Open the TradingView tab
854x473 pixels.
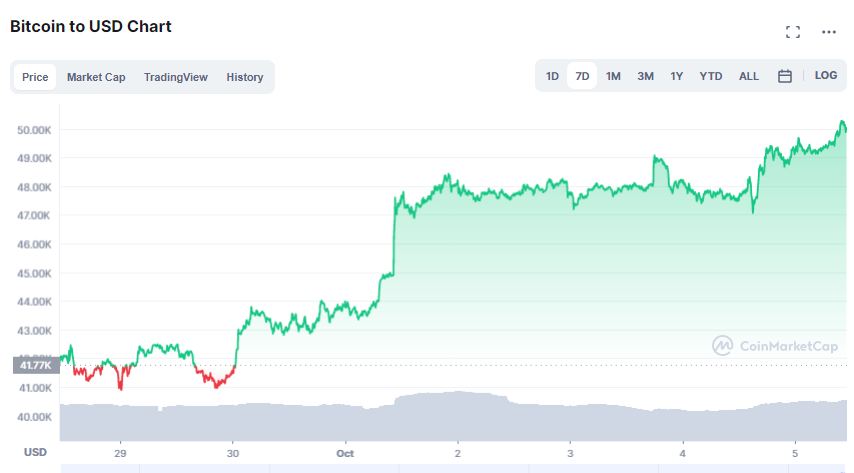pos(175,77)
